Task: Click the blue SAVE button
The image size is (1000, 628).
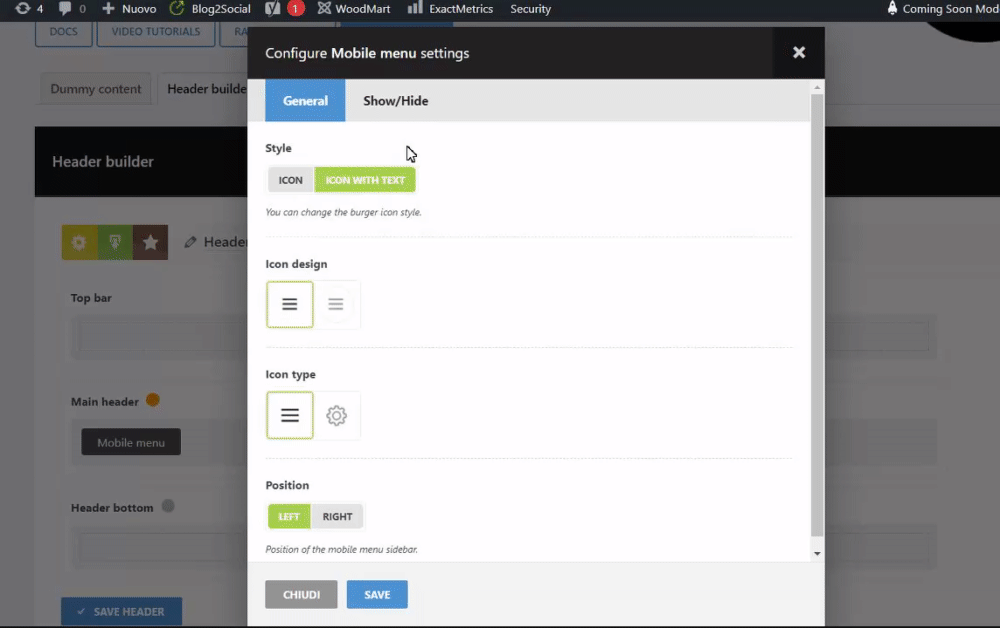Action: click(377, 594)
